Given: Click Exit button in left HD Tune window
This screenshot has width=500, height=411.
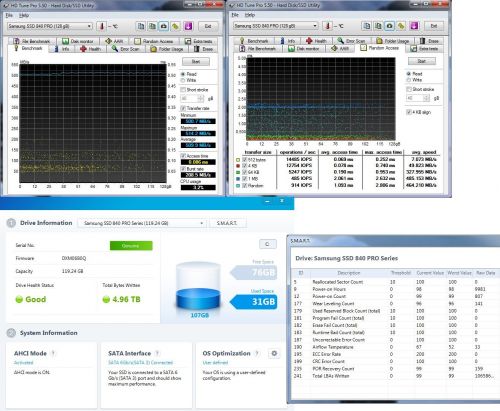Looking at the screenshot, I should click(x=208, y=26).
